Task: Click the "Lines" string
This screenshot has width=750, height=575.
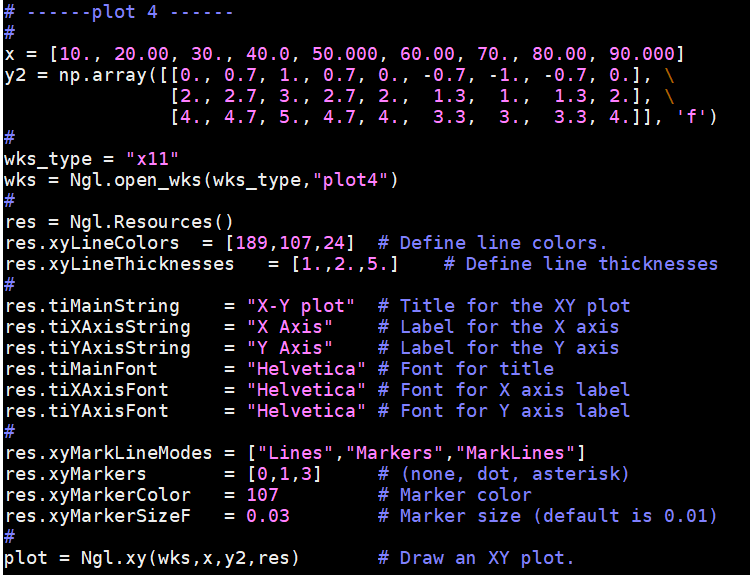Action: coord(295,453)
